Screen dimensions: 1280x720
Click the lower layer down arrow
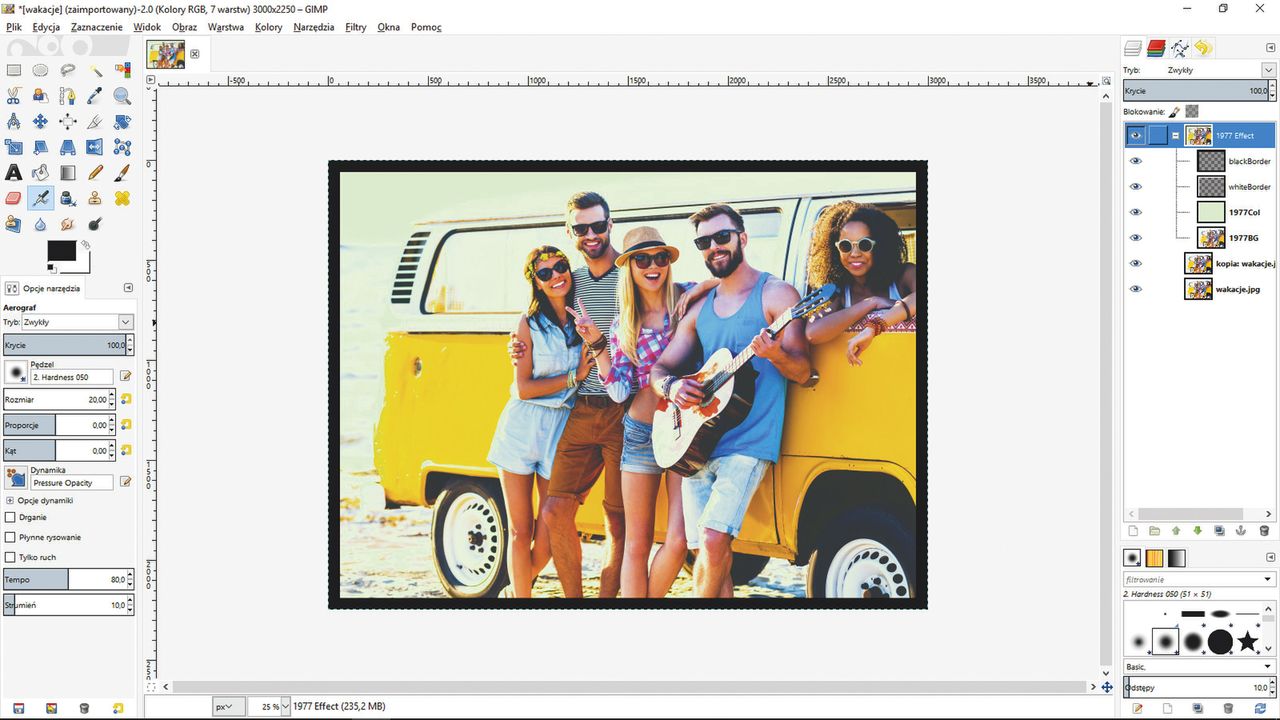(x=1198, y=531)
